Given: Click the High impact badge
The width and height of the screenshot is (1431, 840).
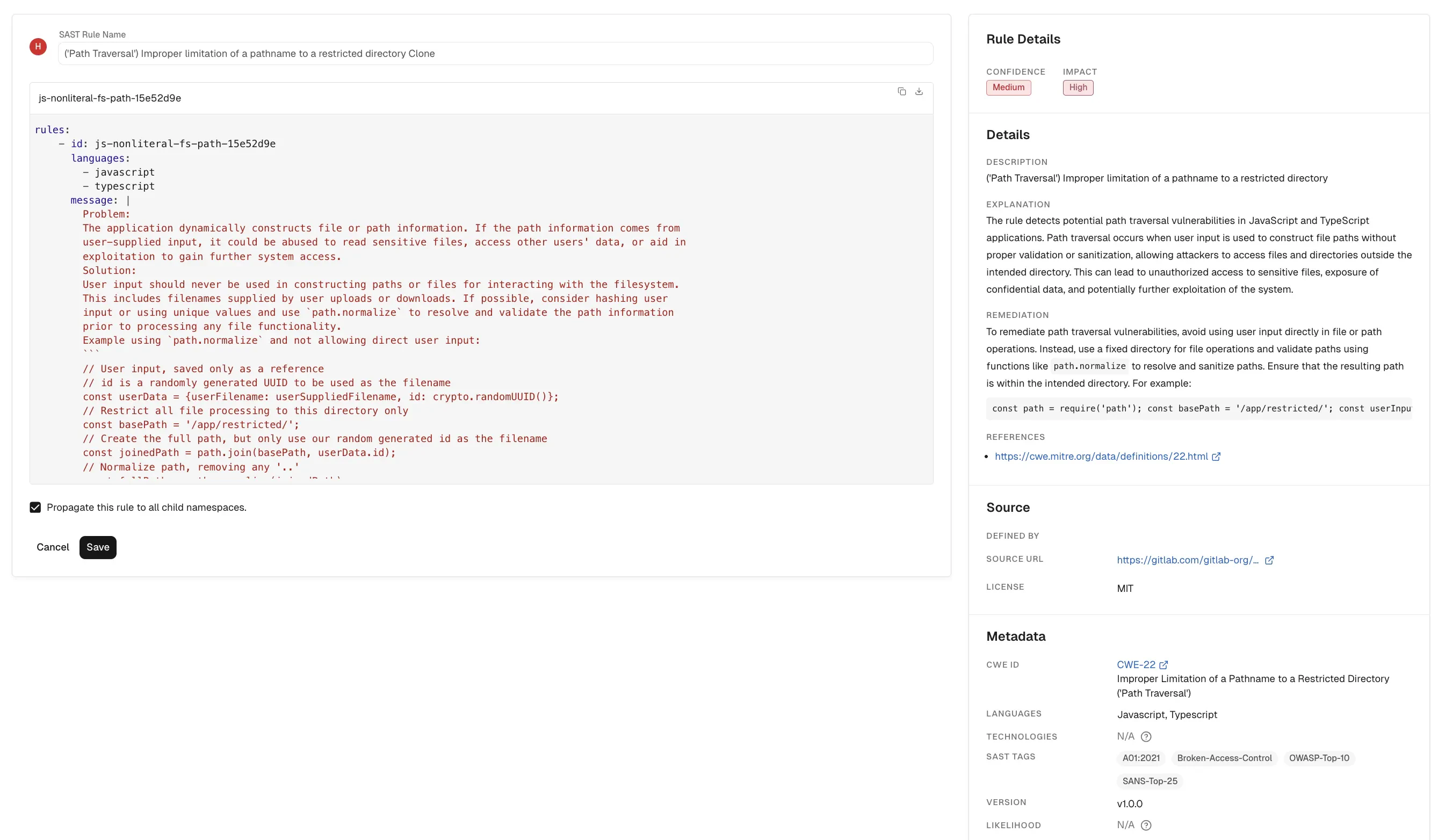Looking at the screenshot, I should [x=1078, y=88].
